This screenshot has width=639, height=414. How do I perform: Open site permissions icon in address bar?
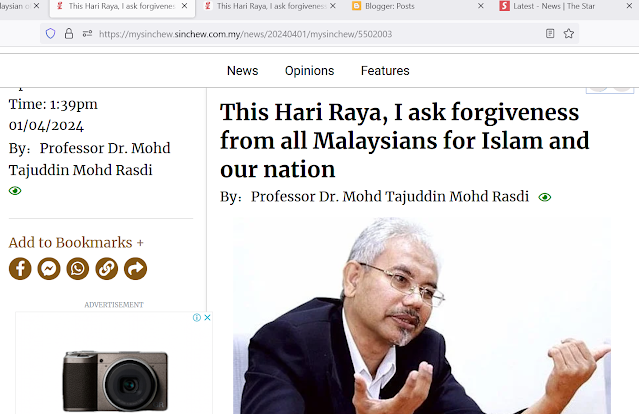click(x=87, y=33)
